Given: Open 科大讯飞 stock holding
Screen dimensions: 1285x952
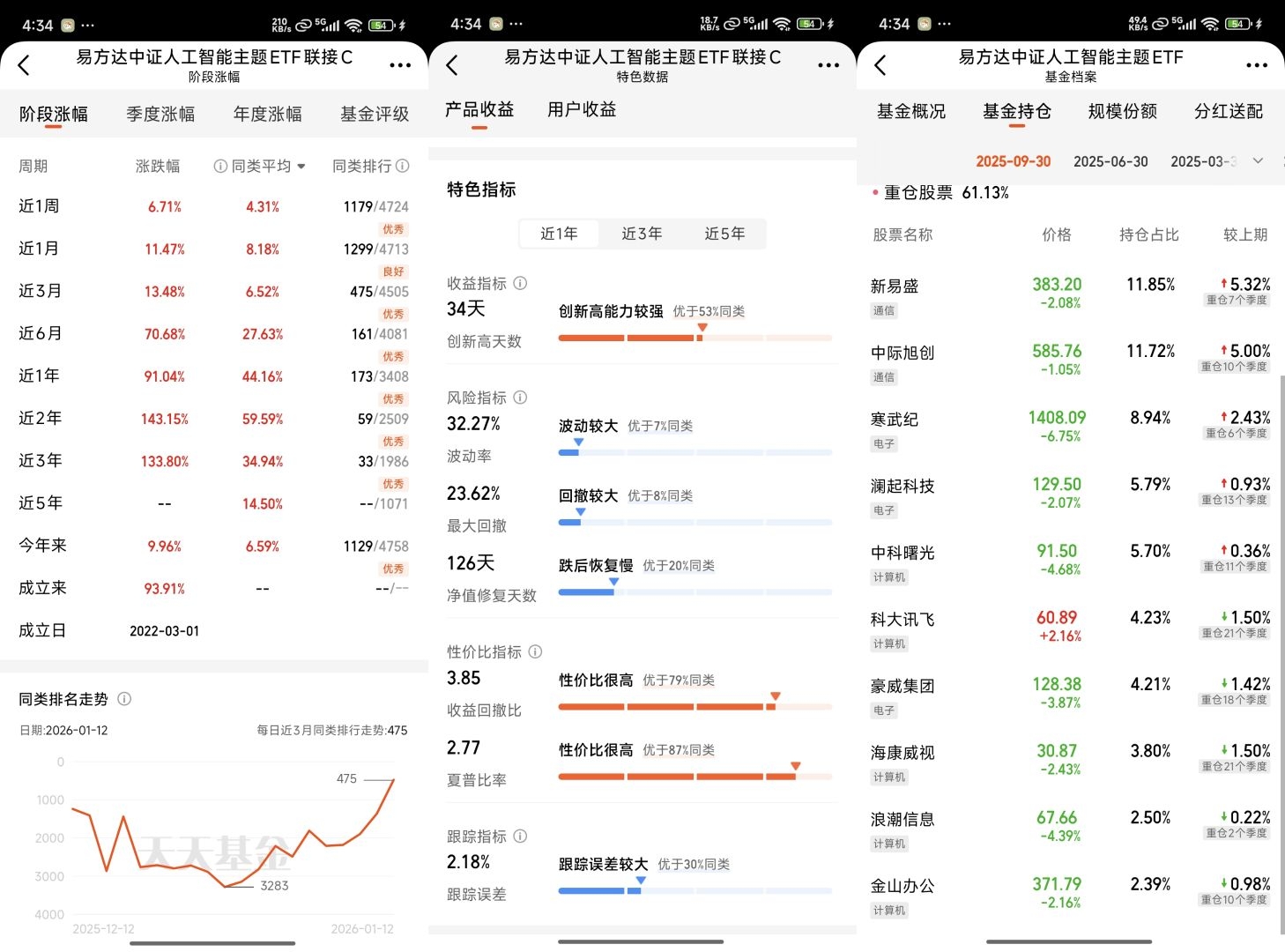Looking at the screenshot, I should point(1070,628).
